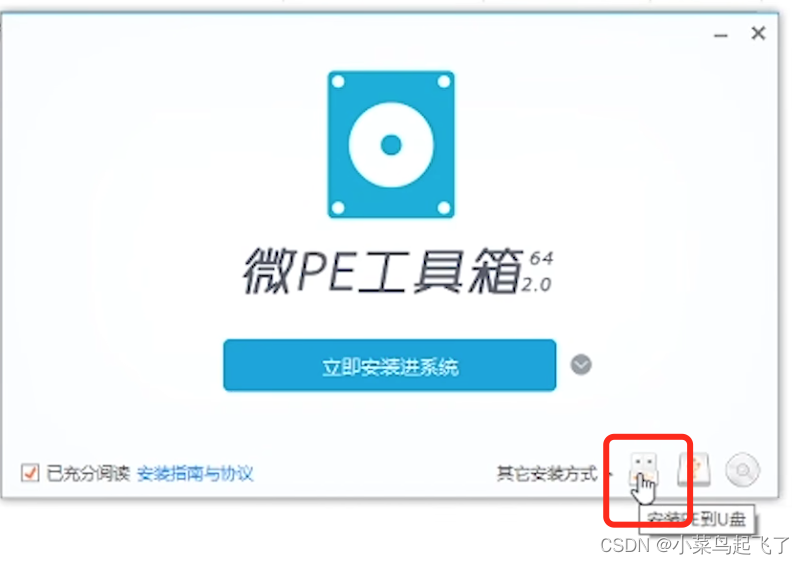Select the removable hard disk install icon
The width and height of the screenshot is (804, 564).
(694, 469)
